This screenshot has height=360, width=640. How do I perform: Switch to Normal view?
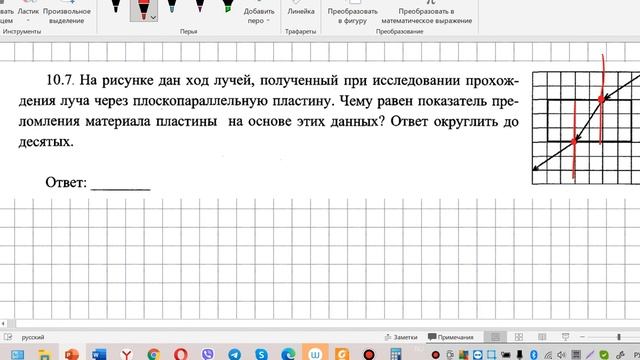coord(496,337)
